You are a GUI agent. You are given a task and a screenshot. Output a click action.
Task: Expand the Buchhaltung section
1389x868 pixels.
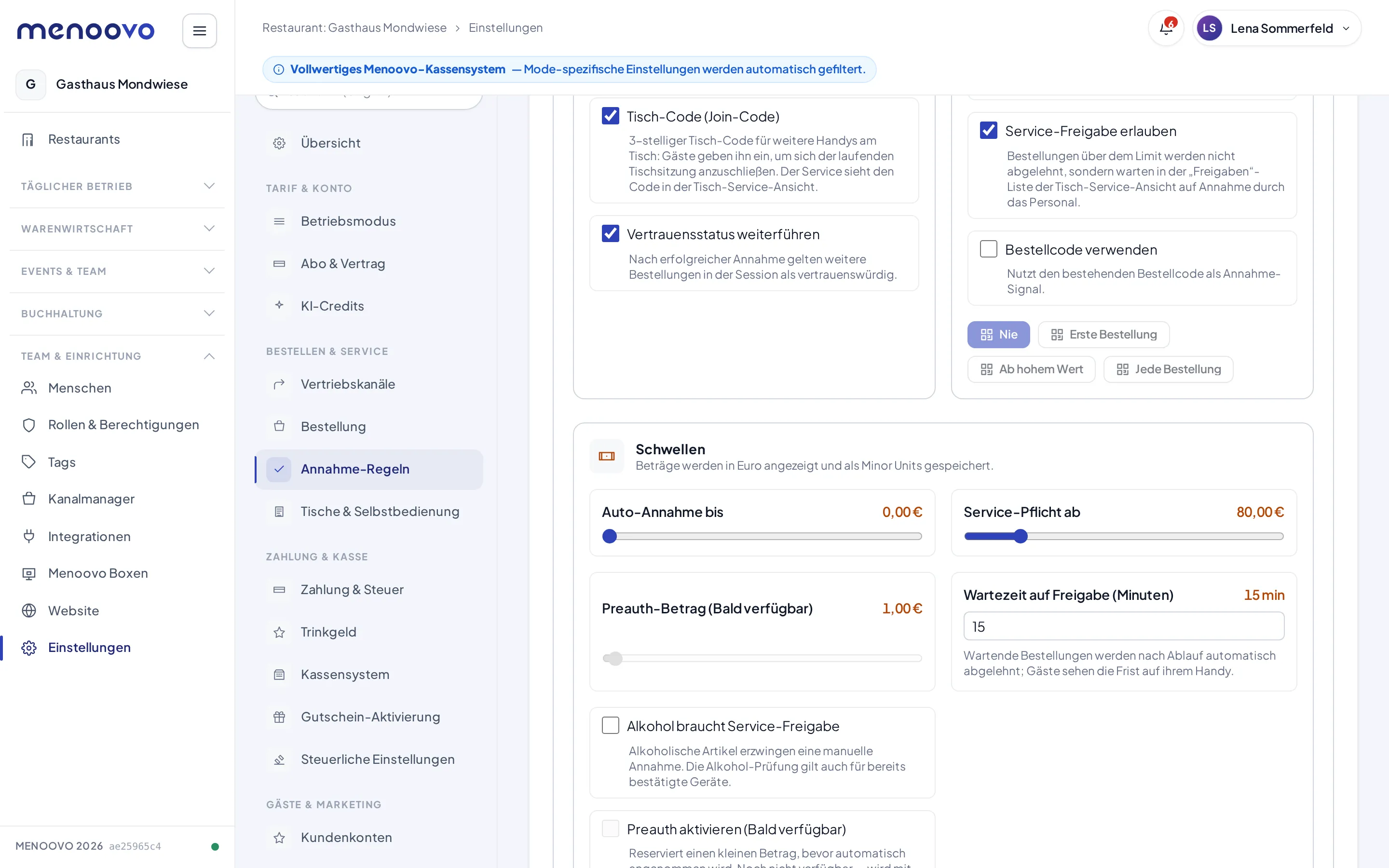click(x=117, y=314)
